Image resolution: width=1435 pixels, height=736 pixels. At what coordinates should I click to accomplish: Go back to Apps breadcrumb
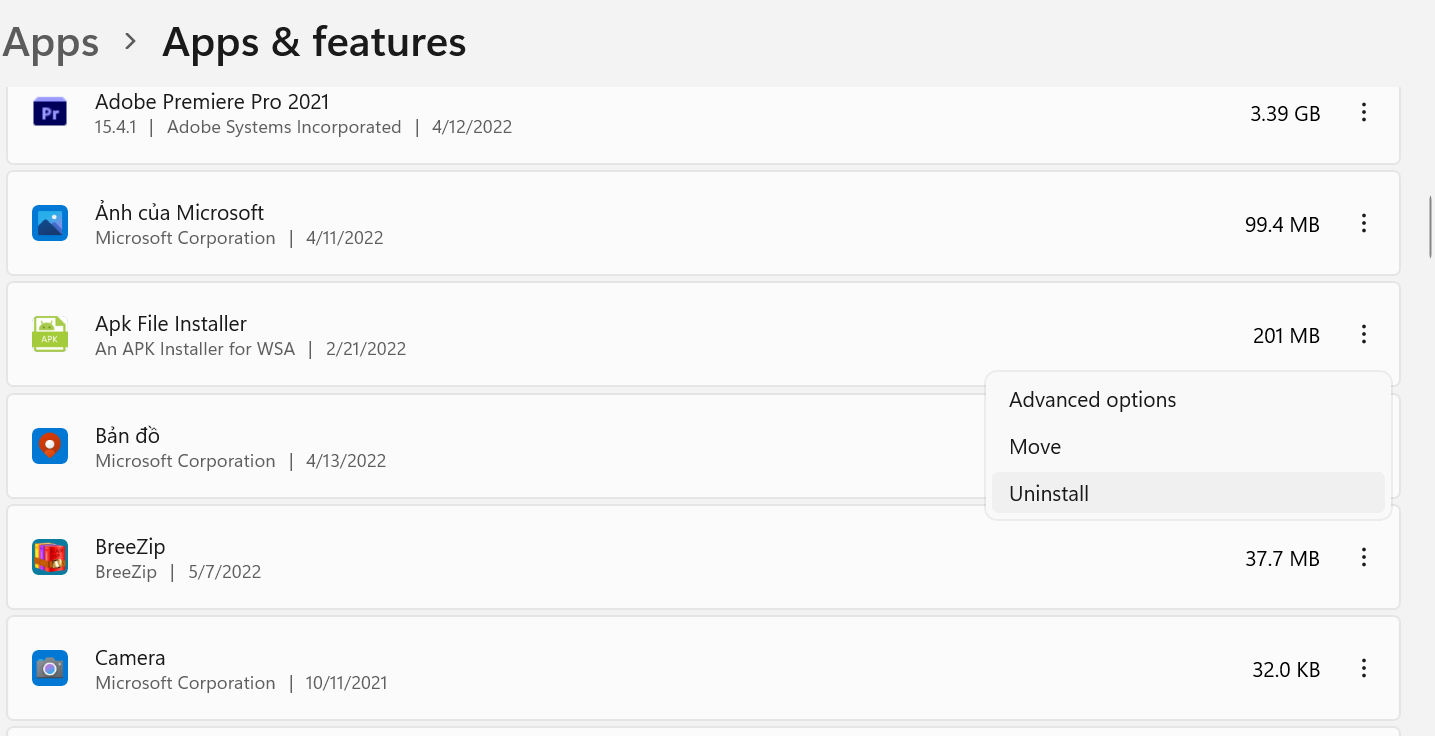50,42
